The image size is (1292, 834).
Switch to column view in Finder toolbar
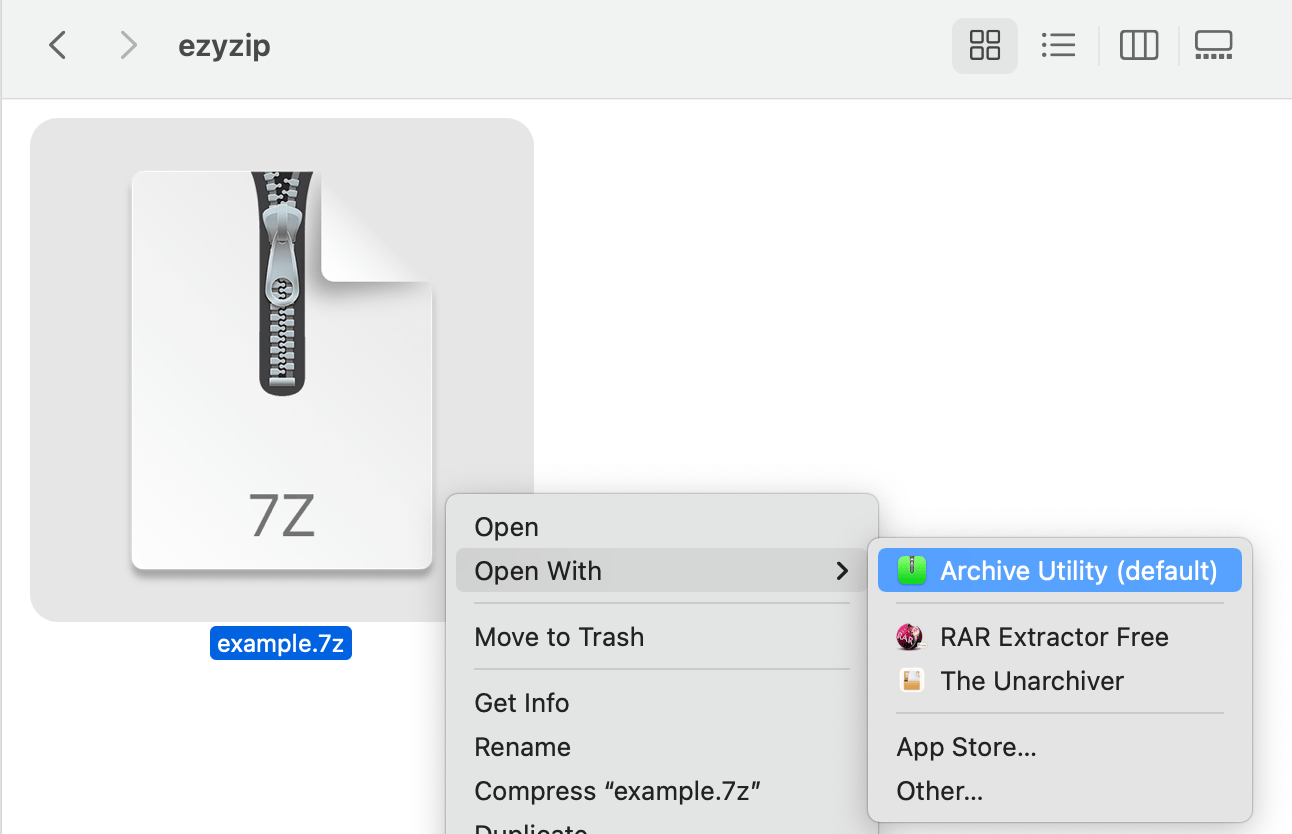coord(1138,45)
